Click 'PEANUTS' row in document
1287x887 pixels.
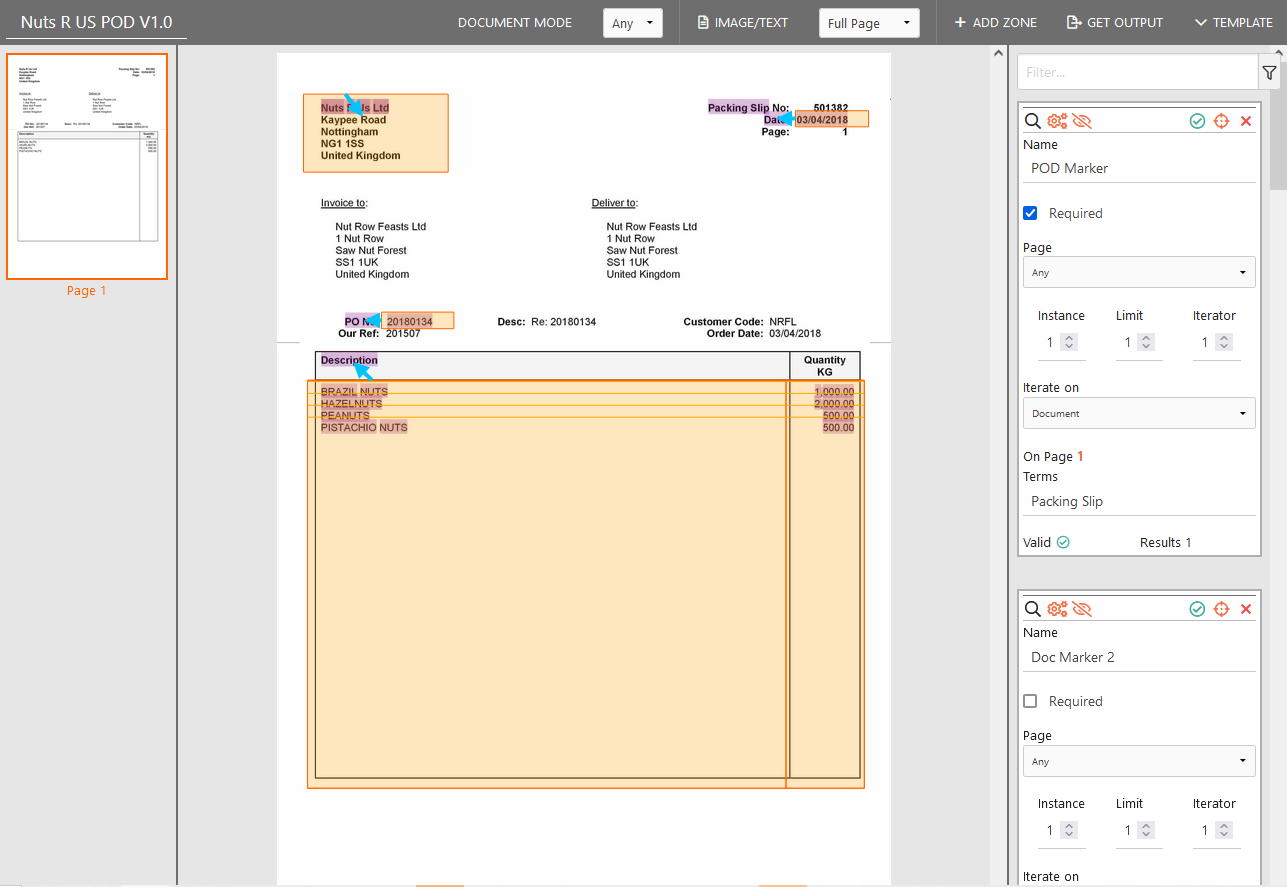coord(345,416)
